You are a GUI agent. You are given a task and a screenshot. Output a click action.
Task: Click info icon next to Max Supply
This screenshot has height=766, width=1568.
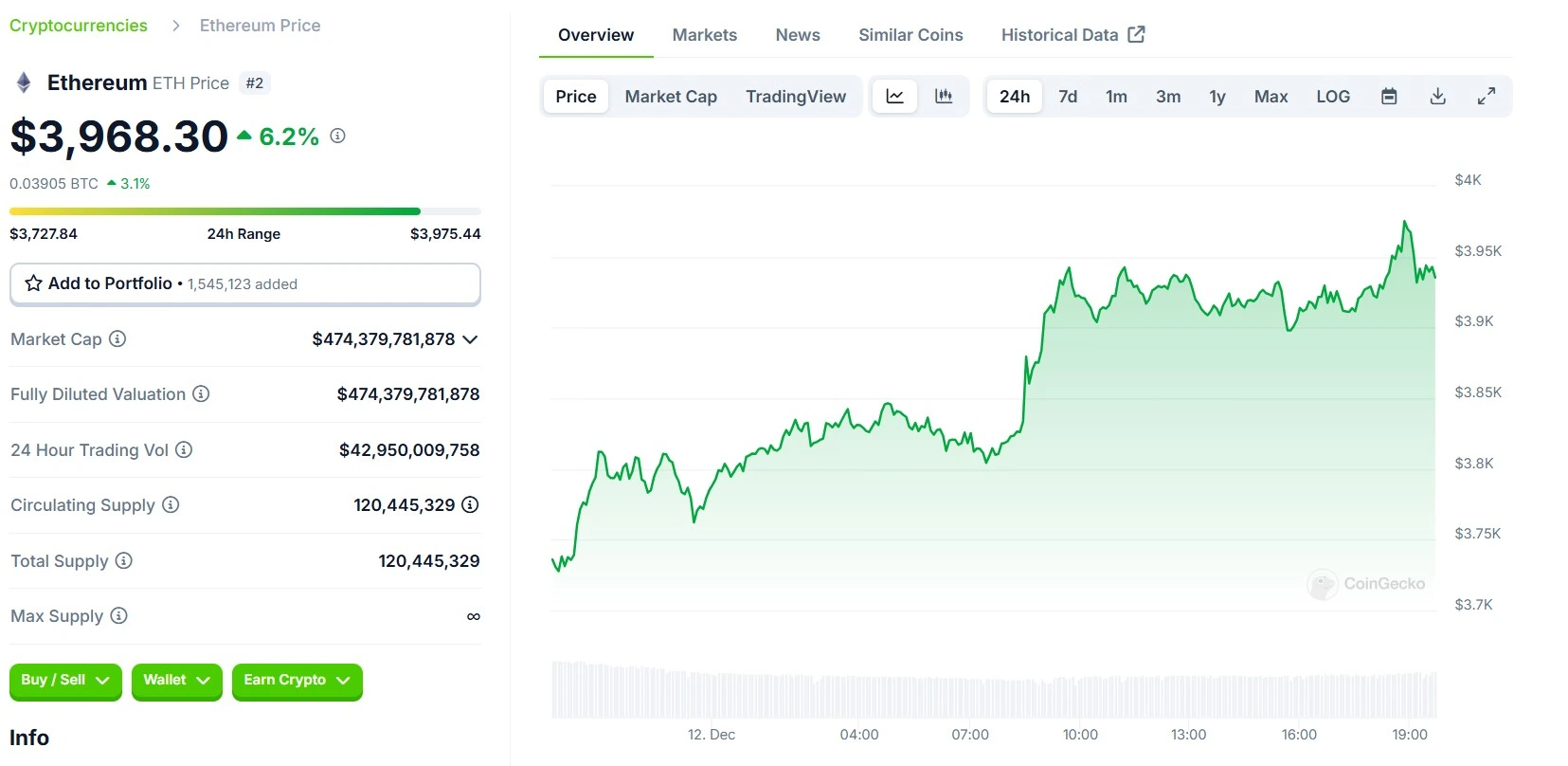click(118, 616)
